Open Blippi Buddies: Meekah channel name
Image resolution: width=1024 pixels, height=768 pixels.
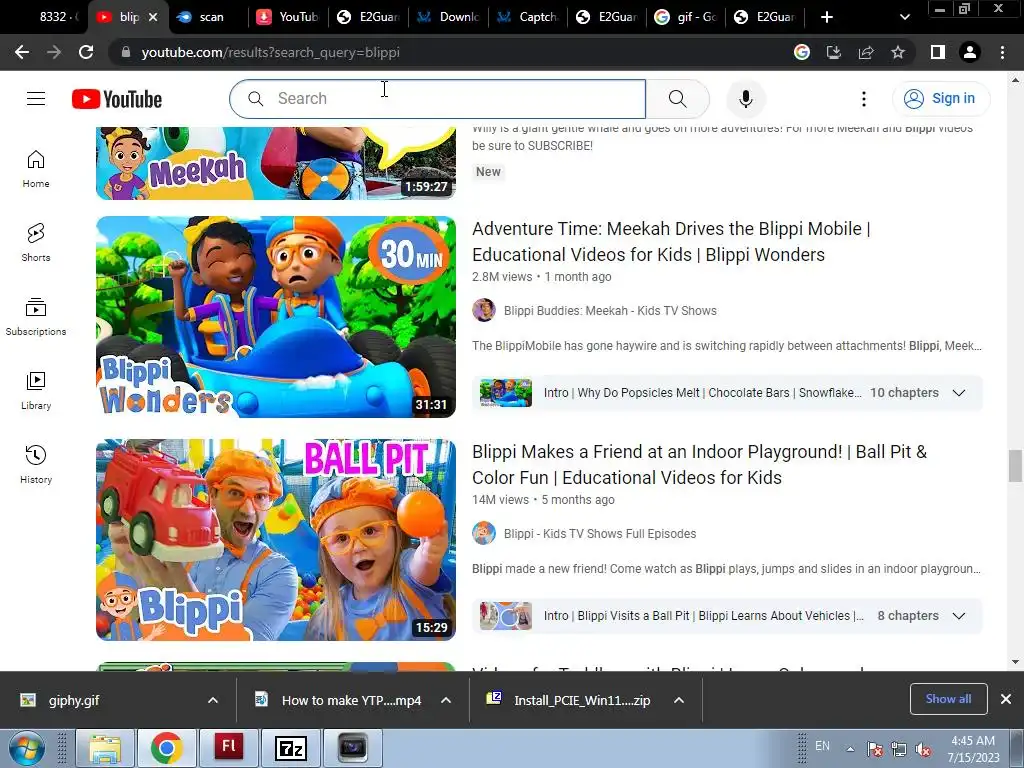(610, 310)
